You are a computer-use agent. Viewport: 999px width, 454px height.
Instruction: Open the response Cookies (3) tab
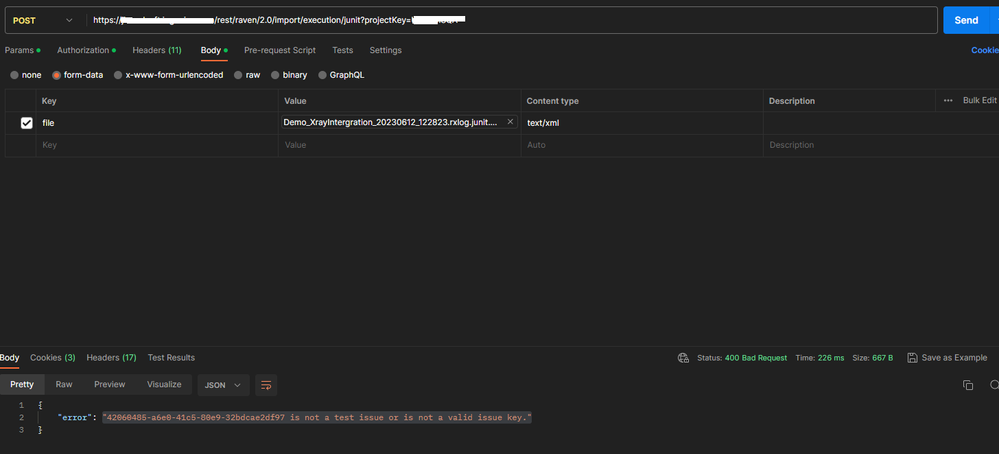point(52,358)
